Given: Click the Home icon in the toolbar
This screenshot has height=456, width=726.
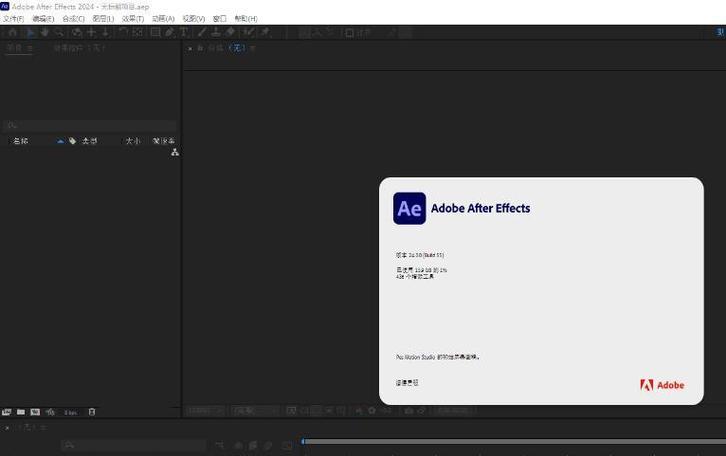Looking at the screenshot, I should coord(13,32).
